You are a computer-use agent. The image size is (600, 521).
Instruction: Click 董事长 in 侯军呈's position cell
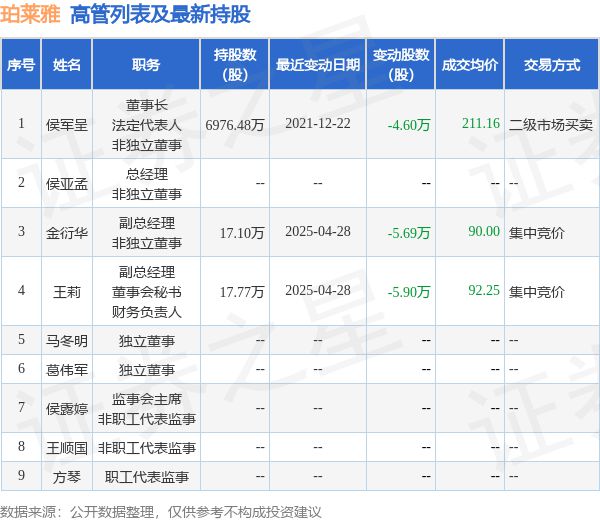(147, 105)
